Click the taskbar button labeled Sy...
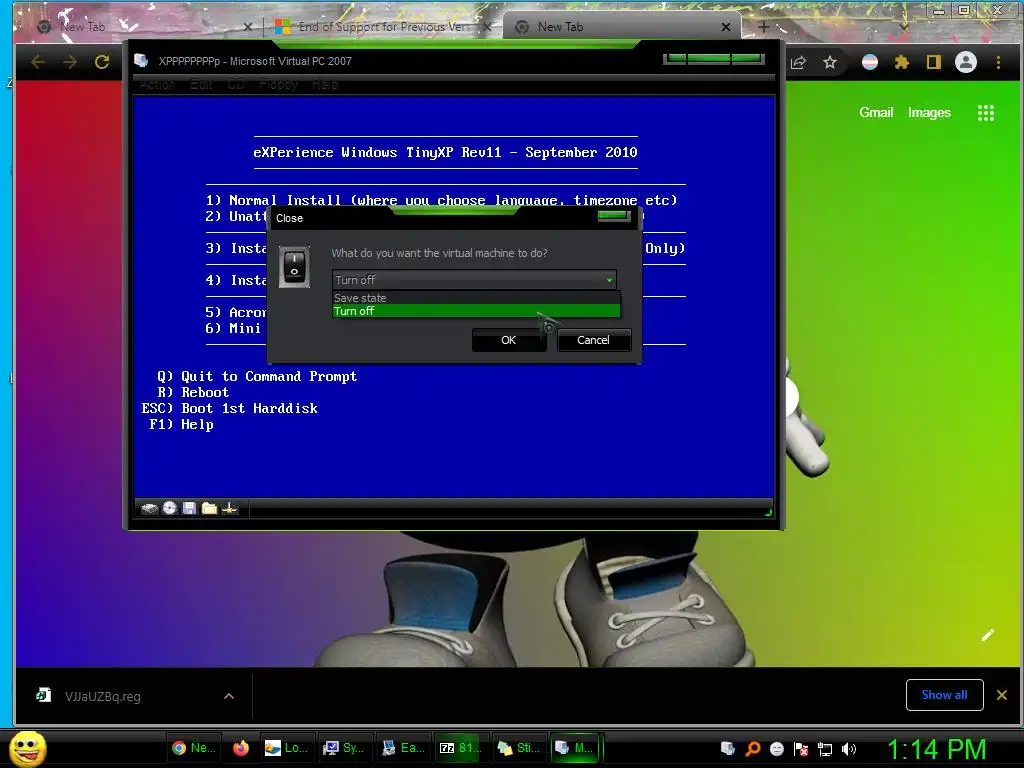Image resolution: width=1024 pixels, height=768 pixels. (344, 748)
